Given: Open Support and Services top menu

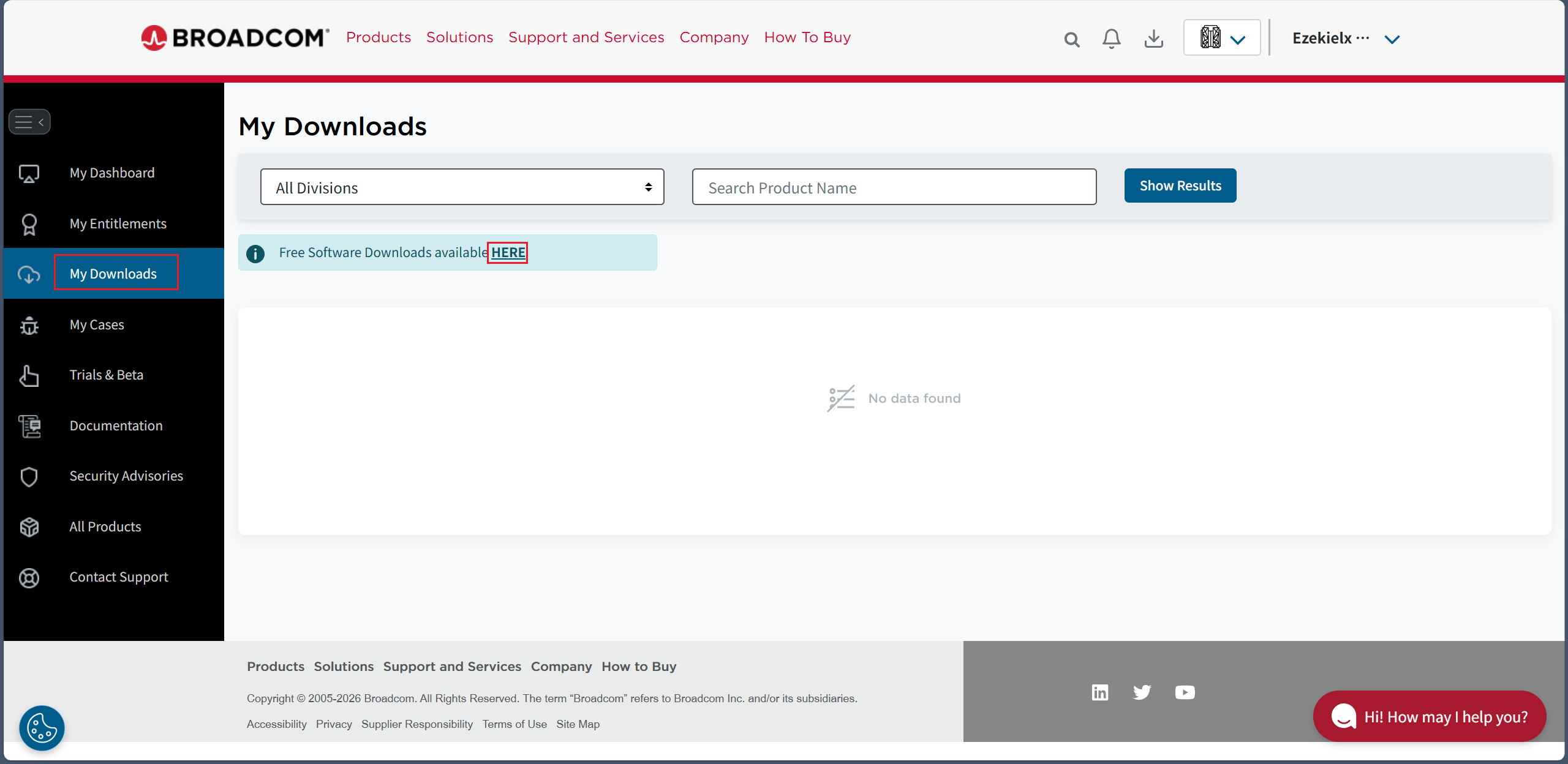Looking at the screenshot, I should point(586,37).
